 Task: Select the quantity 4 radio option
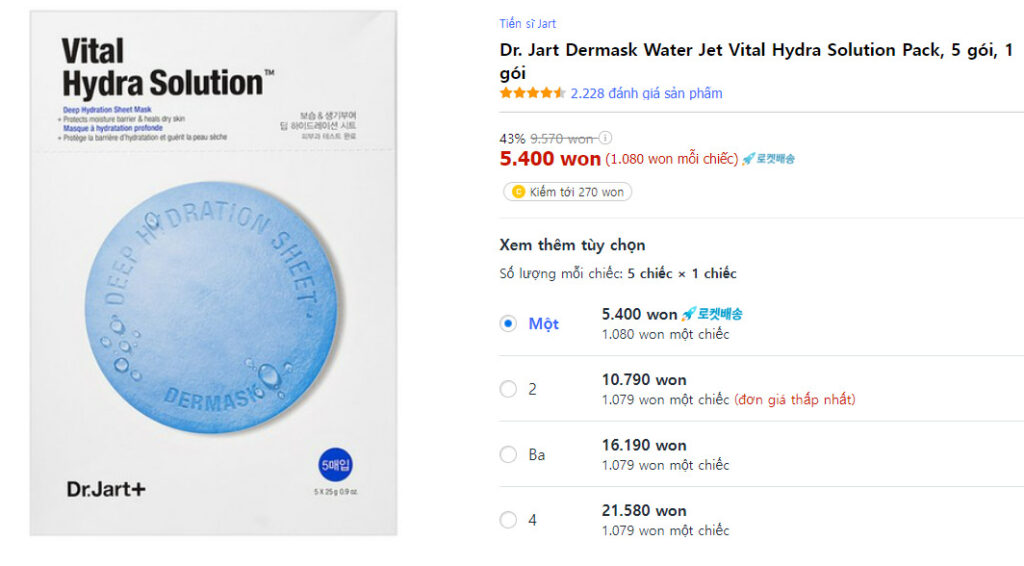click(x=508, y=520)
